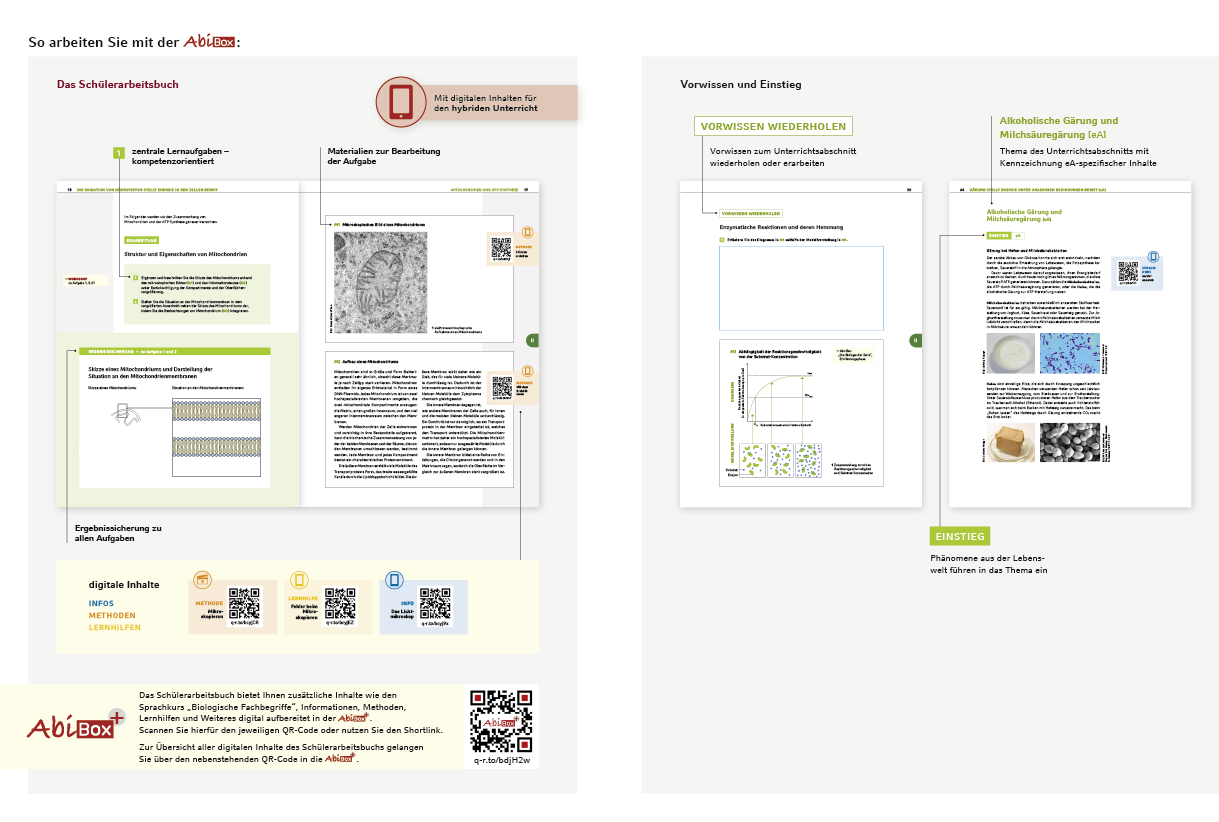Click the blue Info tablet icon
Screen dimensions: 1219x822
click(394, 580)
